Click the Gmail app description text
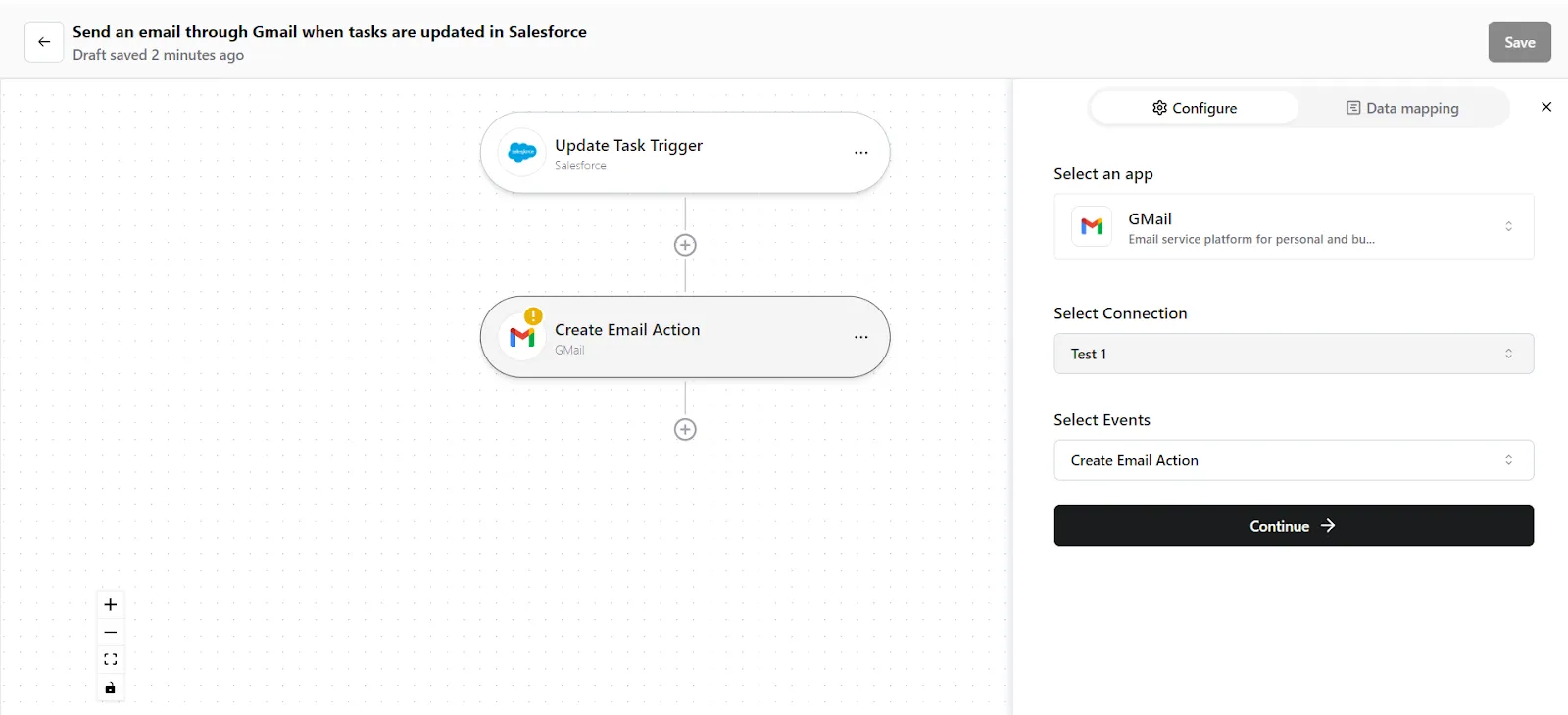This screenshot has width=1568, height=715. click(x=1251, y=239)
